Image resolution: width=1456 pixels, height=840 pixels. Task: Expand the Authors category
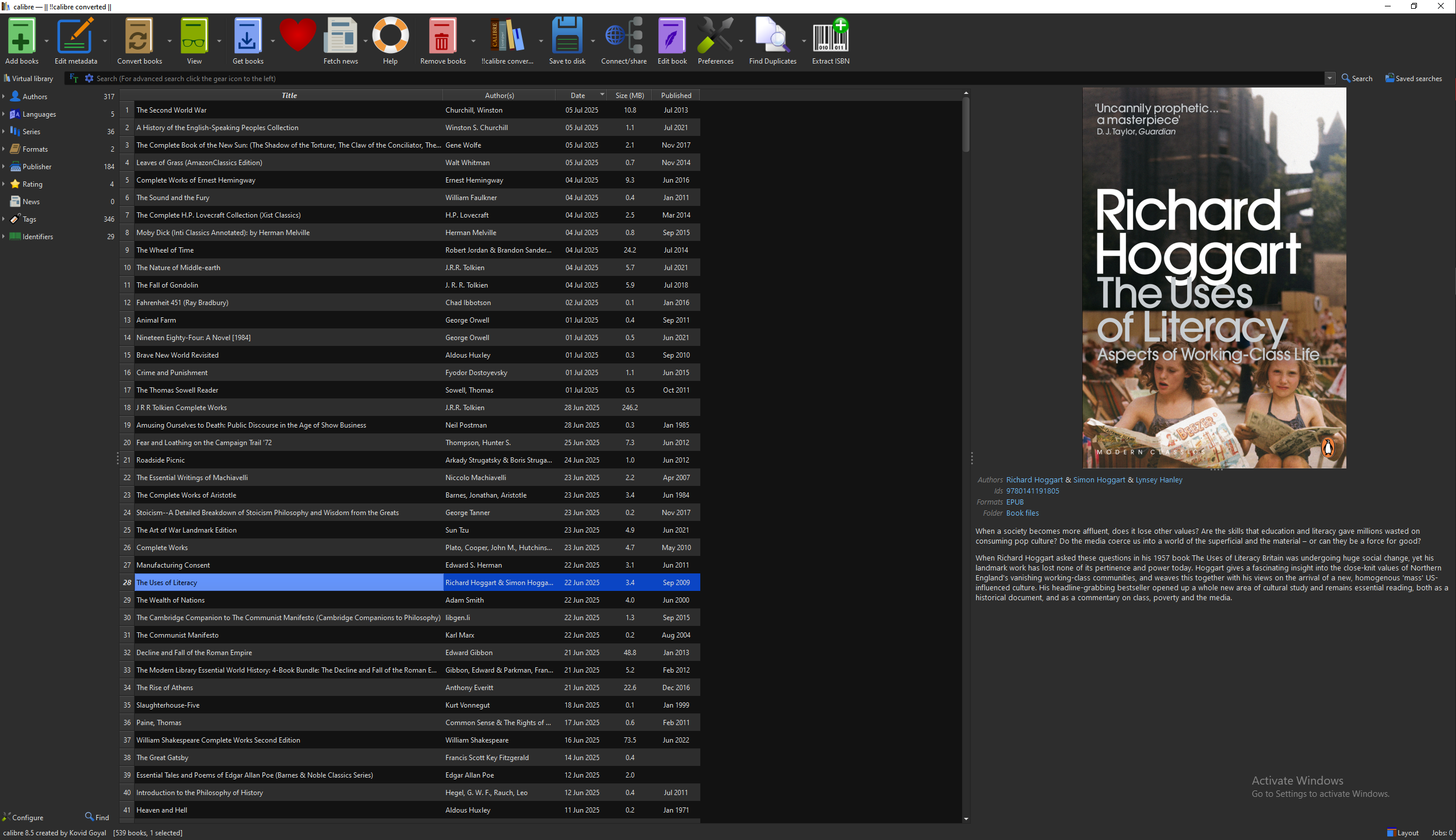click(3, 96)
